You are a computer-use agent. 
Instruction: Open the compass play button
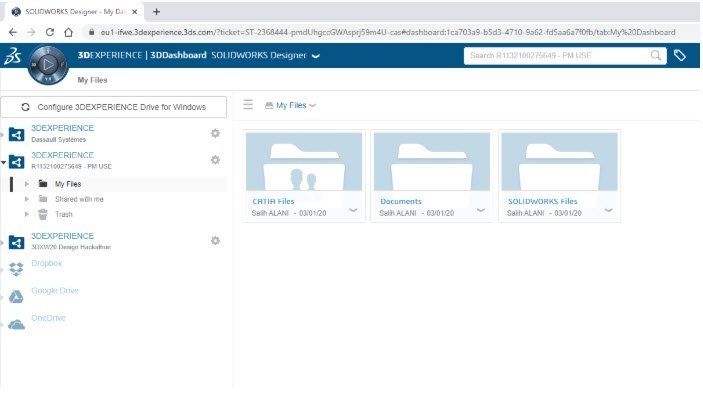click(48, 65)
